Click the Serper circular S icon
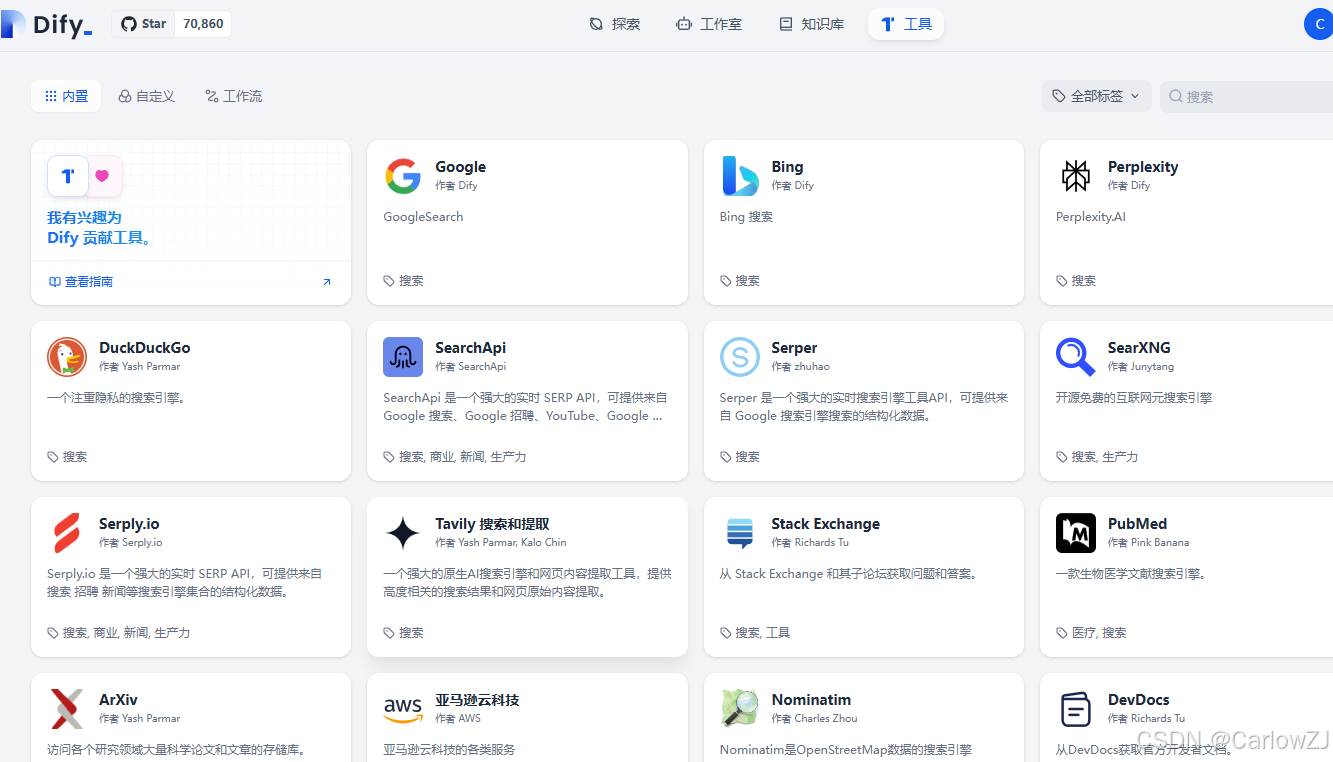The width and height of the screenshot is (1333, 762). point(740,357)
